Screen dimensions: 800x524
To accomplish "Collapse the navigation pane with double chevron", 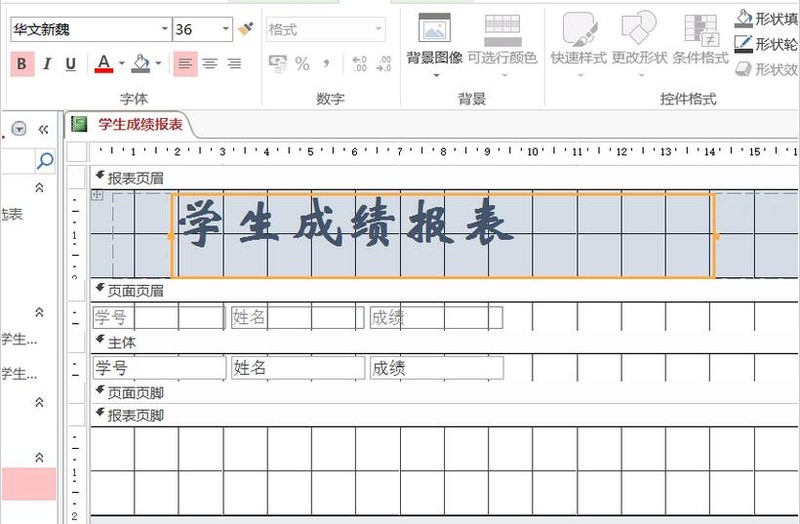I will 43,129.
